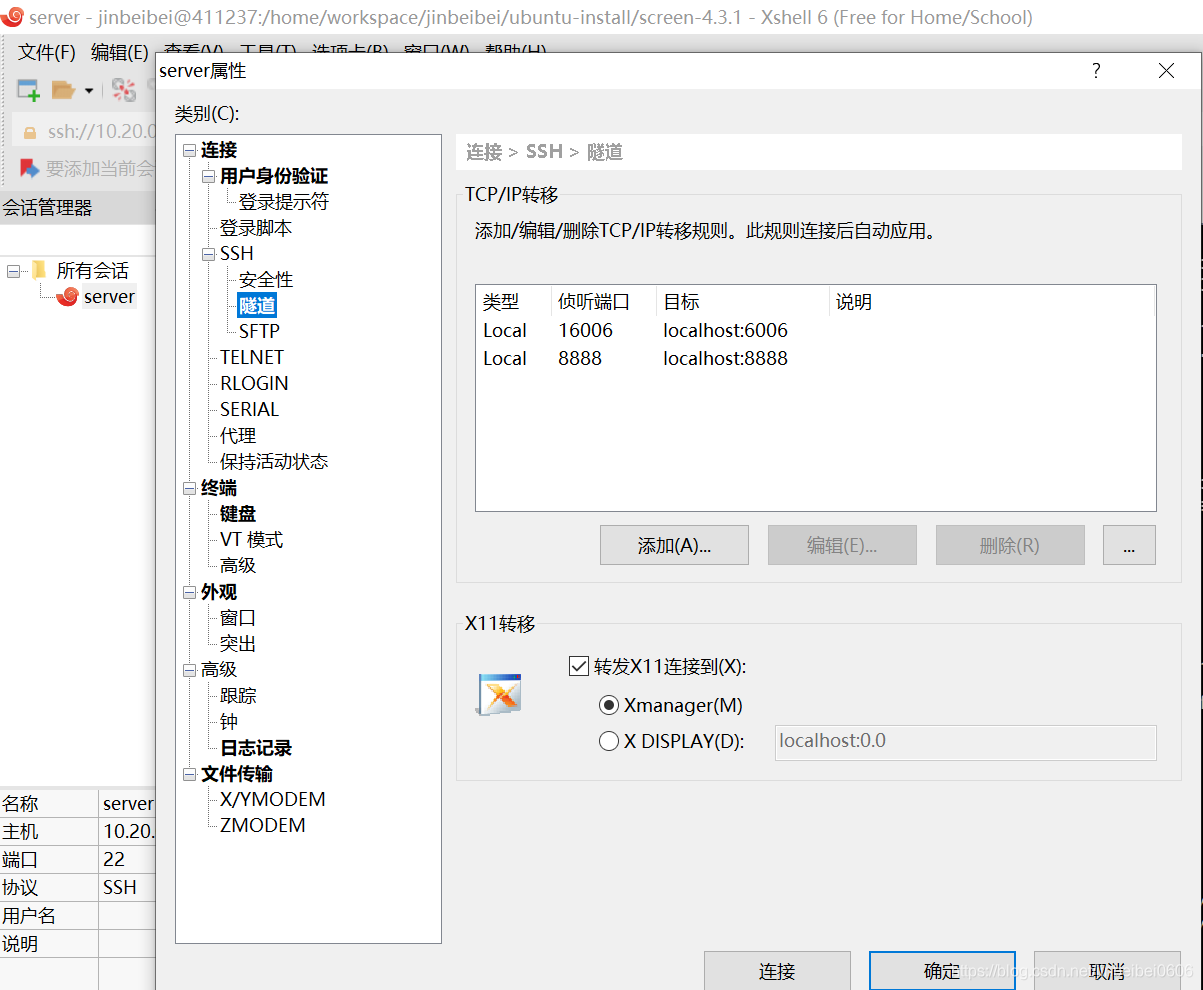This screenshot has height=990, width=1203.
Task: Collapse the 用户身份验证 tree node
Action: (209, 177)
